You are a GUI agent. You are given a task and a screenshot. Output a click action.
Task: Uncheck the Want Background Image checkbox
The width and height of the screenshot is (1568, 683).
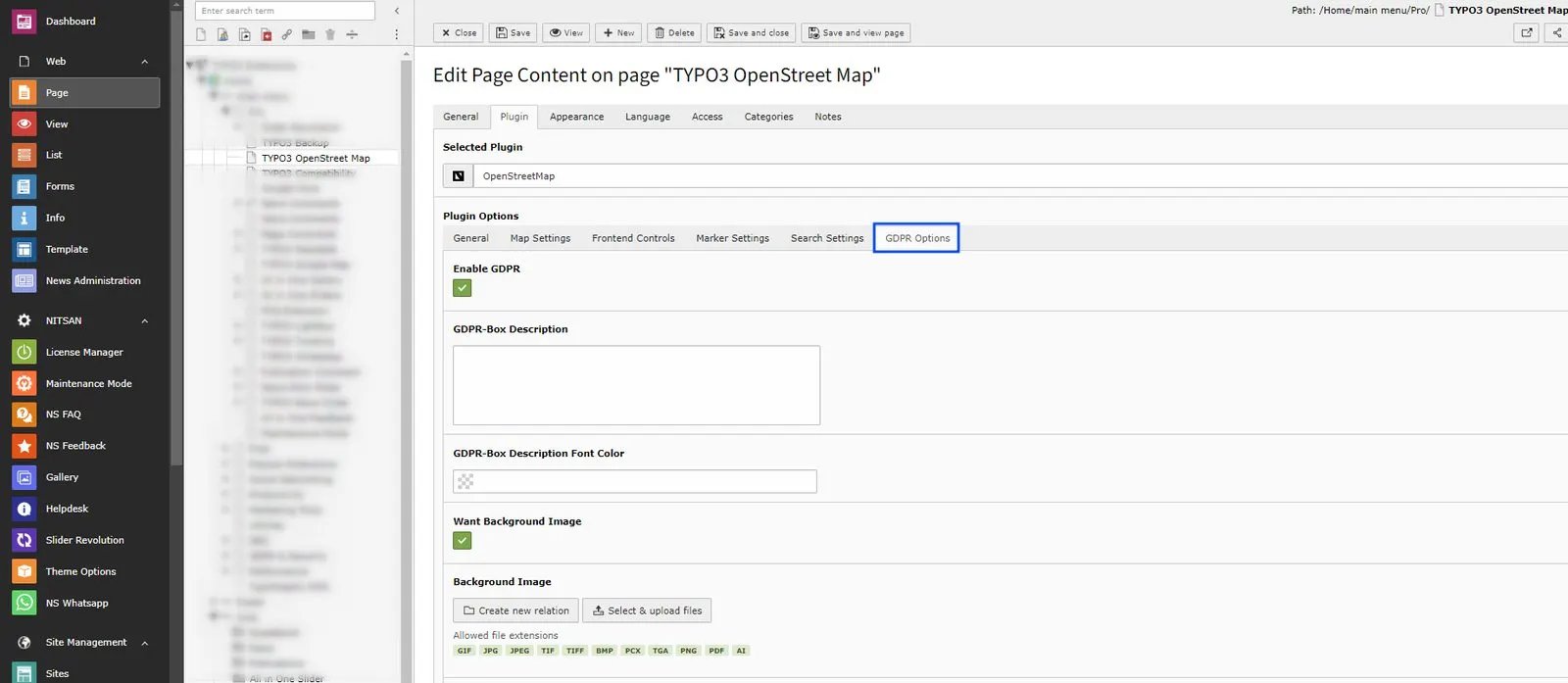(463, 541)
